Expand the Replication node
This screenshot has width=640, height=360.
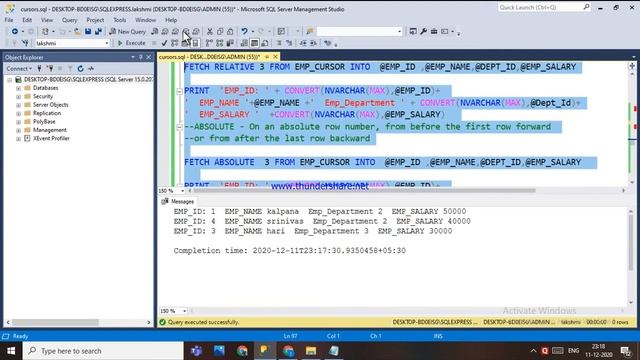point(18,113)
